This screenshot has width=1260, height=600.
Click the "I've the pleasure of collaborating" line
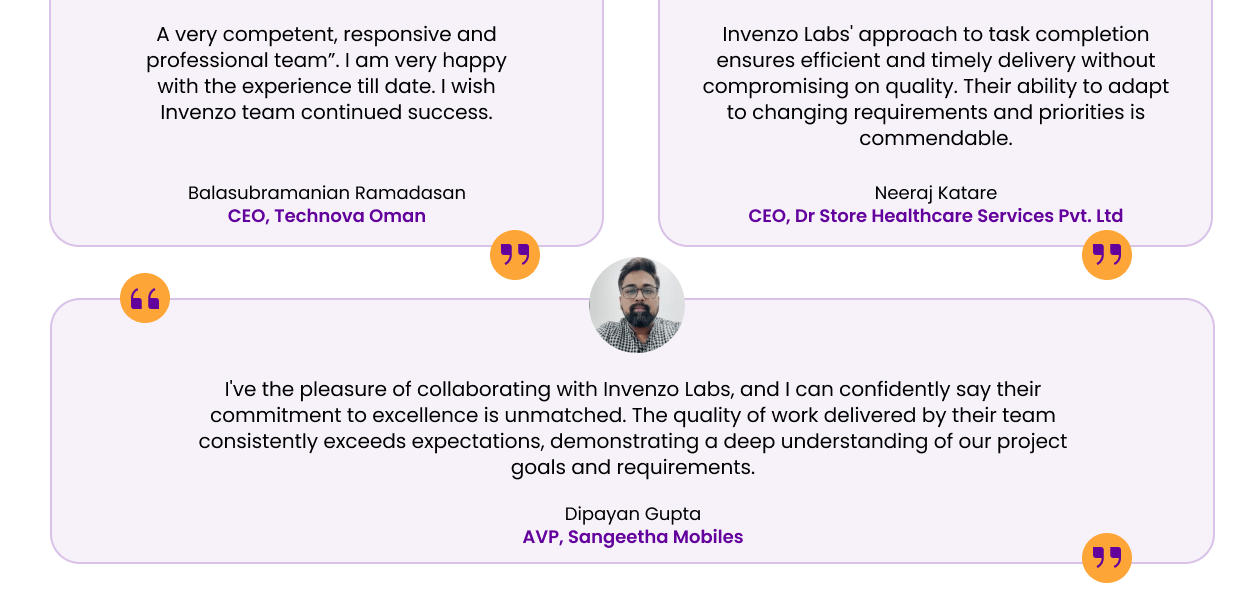[x=633, y=389]
